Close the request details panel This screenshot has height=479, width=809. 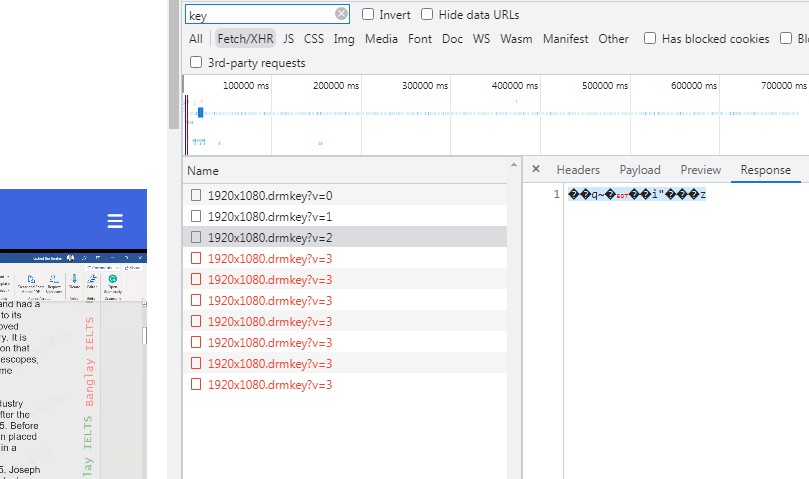(x=536, y=169)
